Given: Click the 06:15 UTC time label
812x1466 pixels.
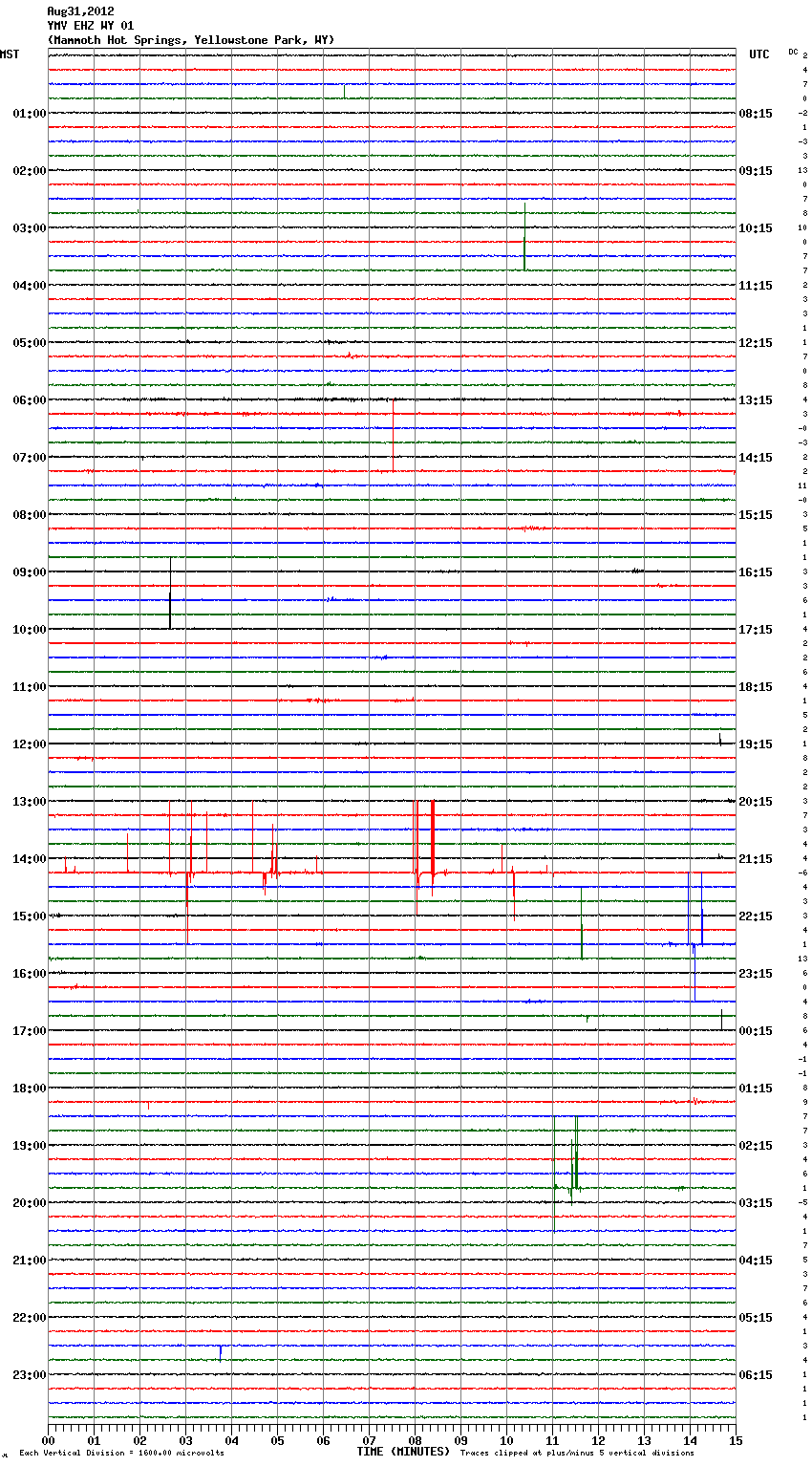Looking at the screenshot, I should (756, 1375).
